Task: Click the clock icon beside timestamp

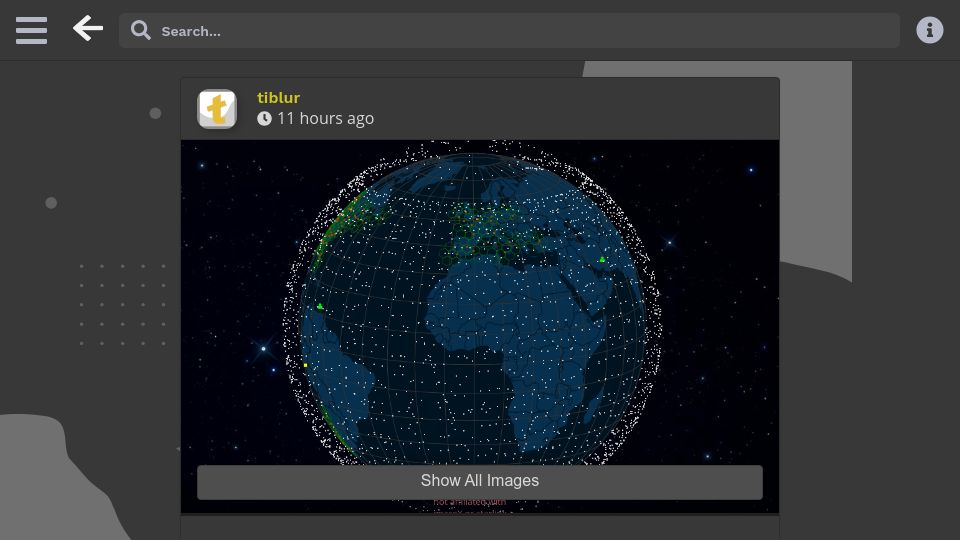Action: tap(264, 118)
